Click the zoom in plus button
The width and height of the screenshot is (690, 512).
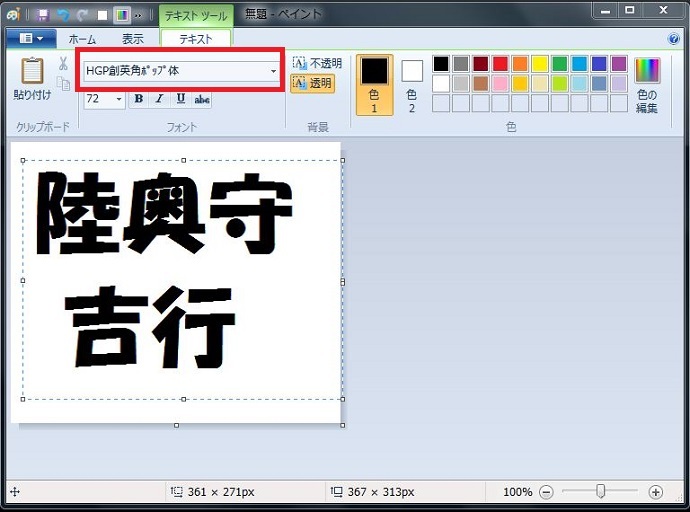pos(655,492)
